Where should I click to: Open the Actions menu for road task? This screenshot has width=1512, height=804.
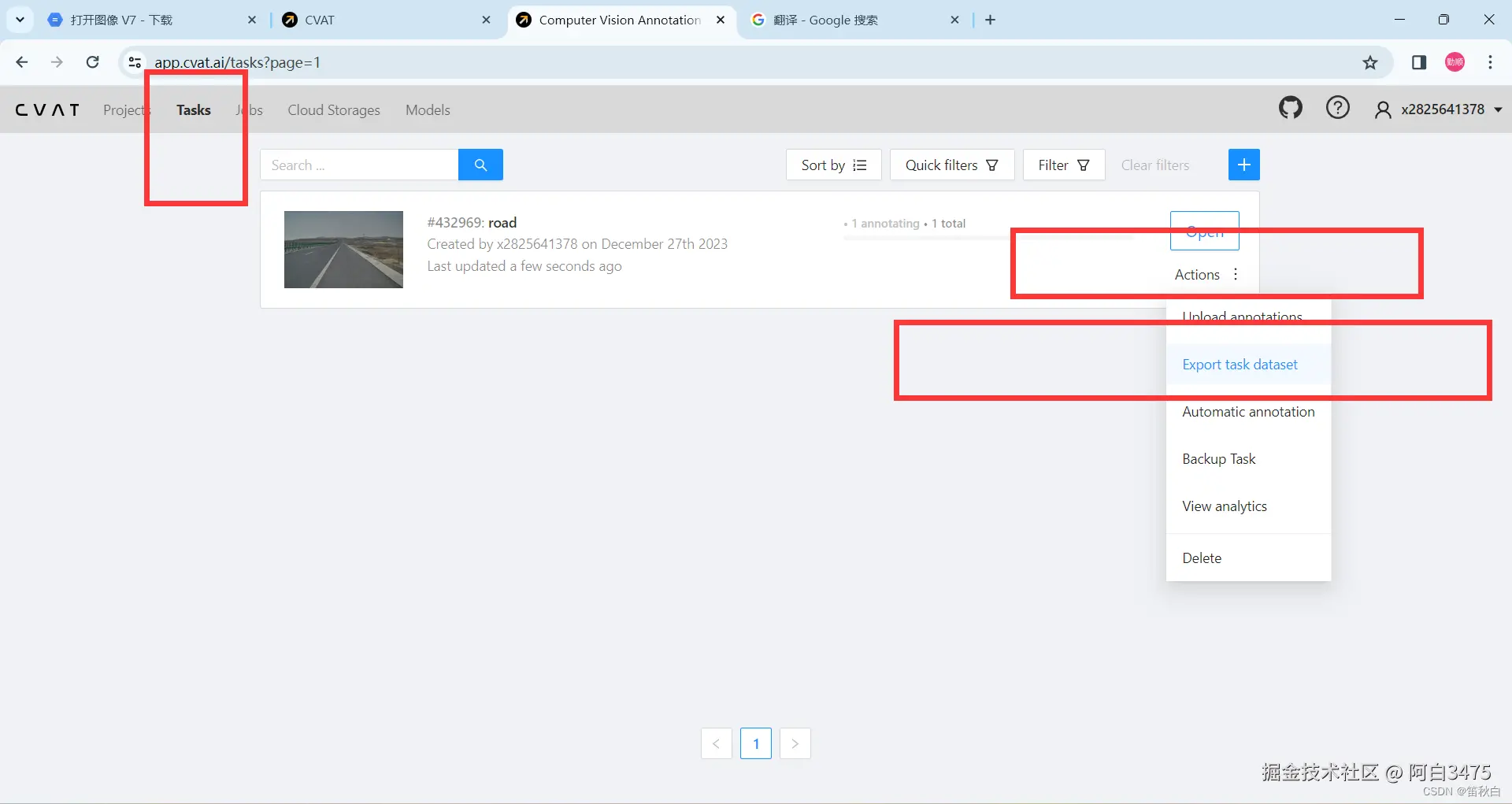(x=1206, y=275)
